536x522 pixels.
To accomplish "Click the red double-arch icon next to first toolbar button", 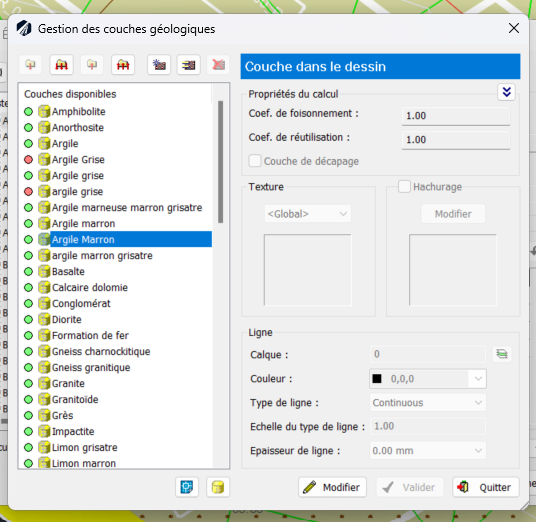I will coord(62,65).
